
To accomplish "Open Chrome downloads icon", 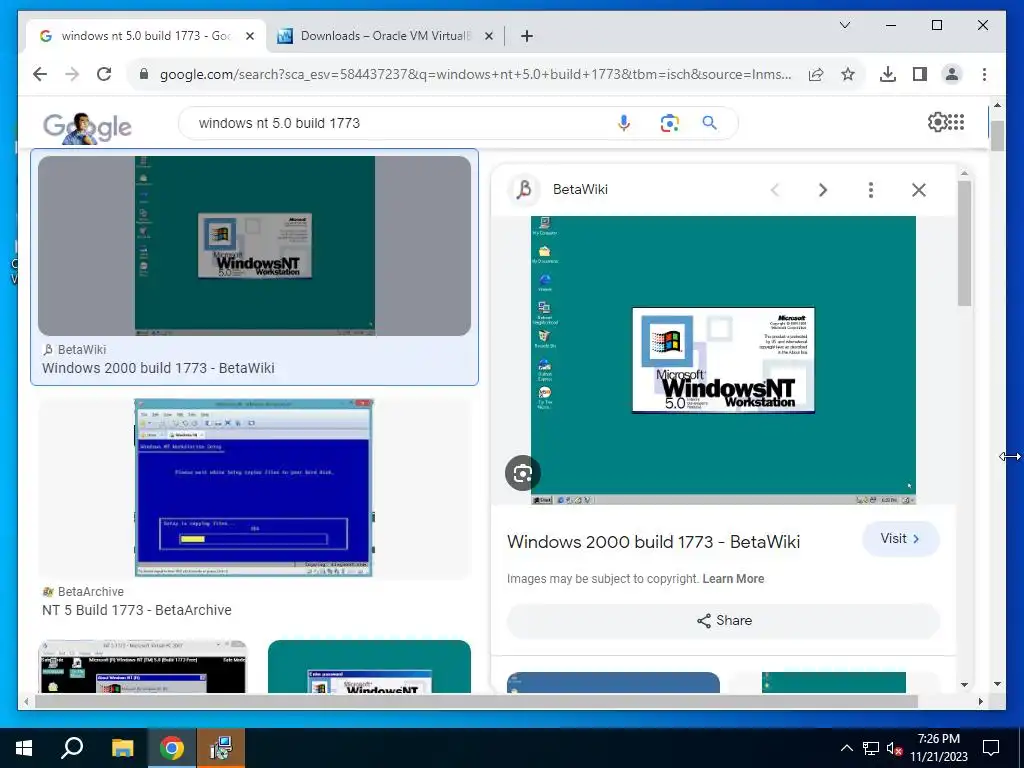I will (888, 74).
